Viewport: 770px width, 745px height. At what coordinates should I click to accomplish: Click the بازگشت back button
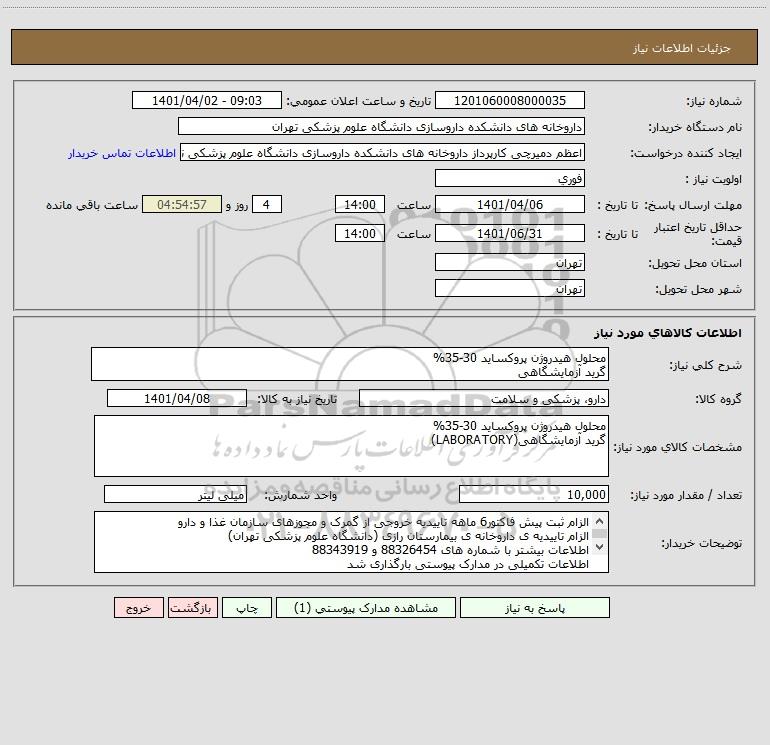coord(192,608)
